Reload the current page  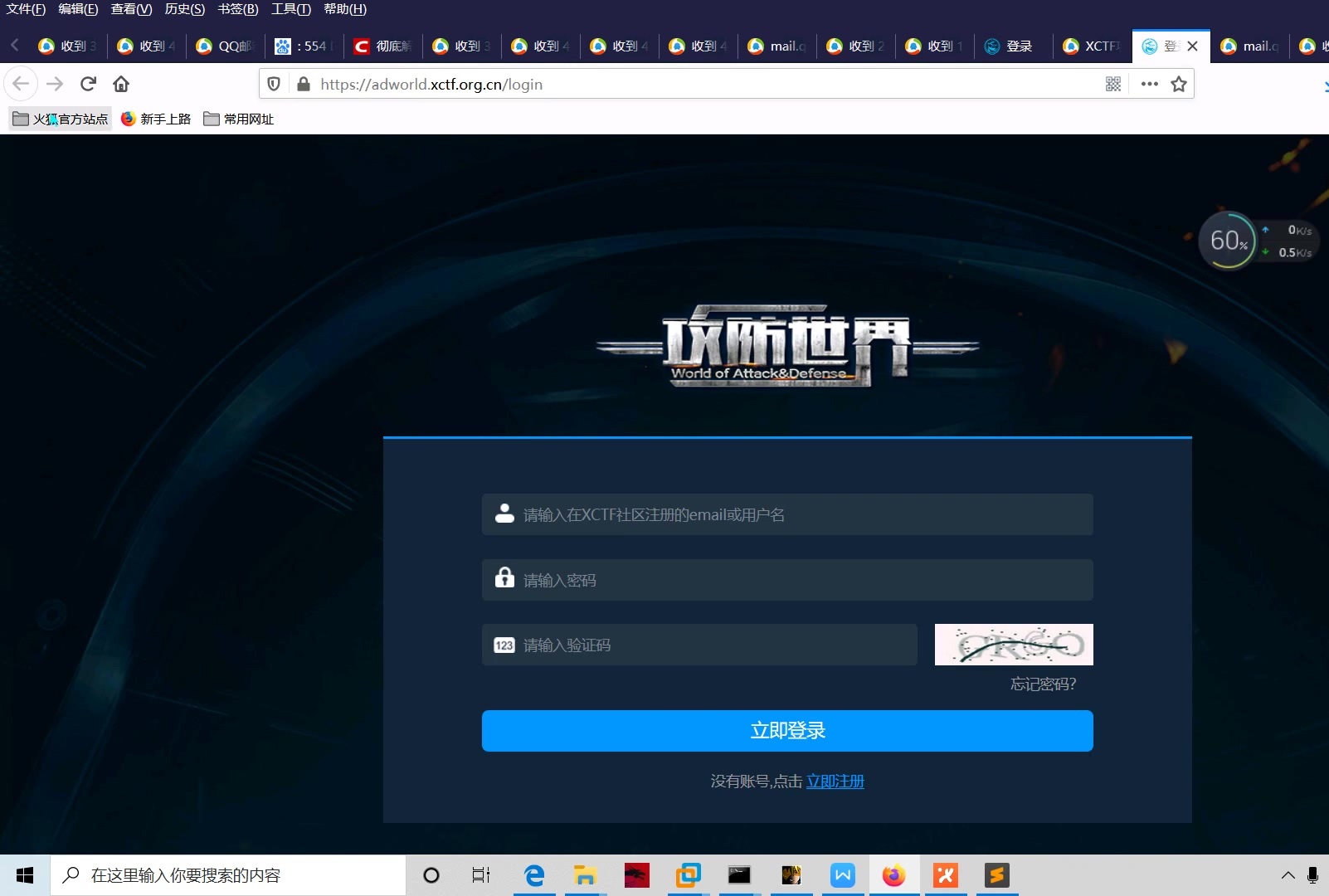[x=89, y=84]
